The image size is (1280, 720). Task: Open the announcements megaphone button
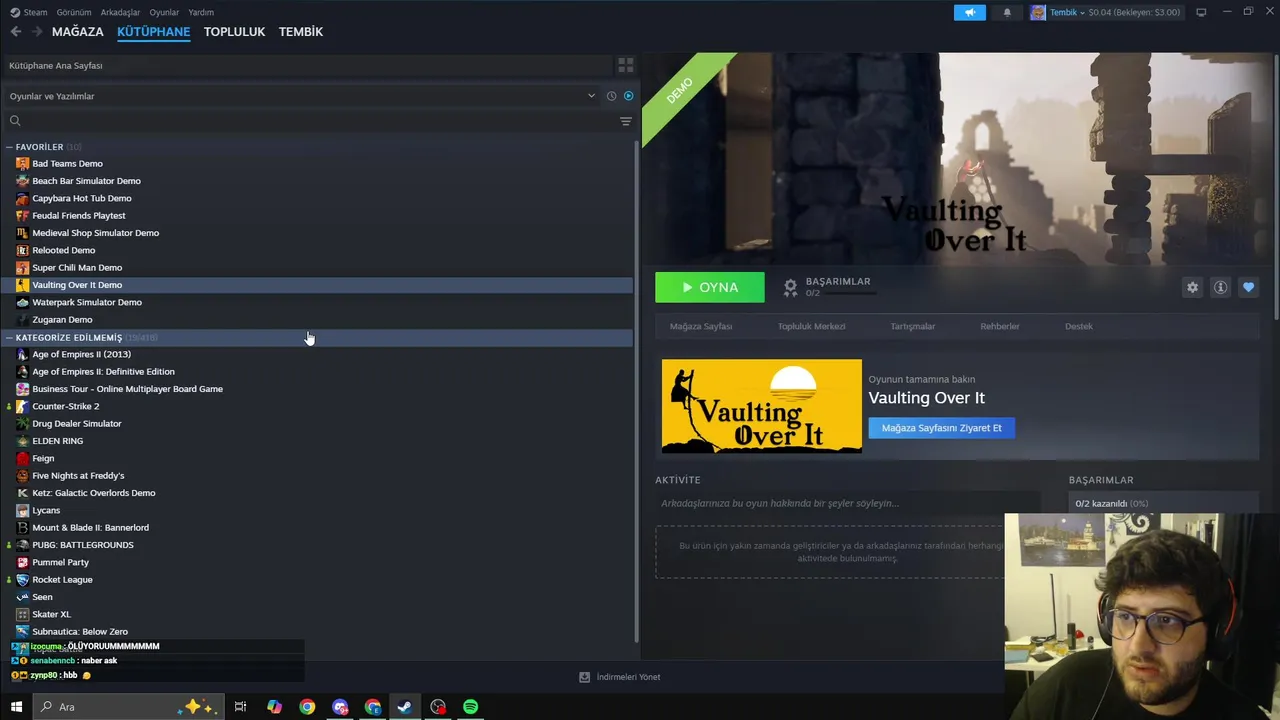click(969, 12)
